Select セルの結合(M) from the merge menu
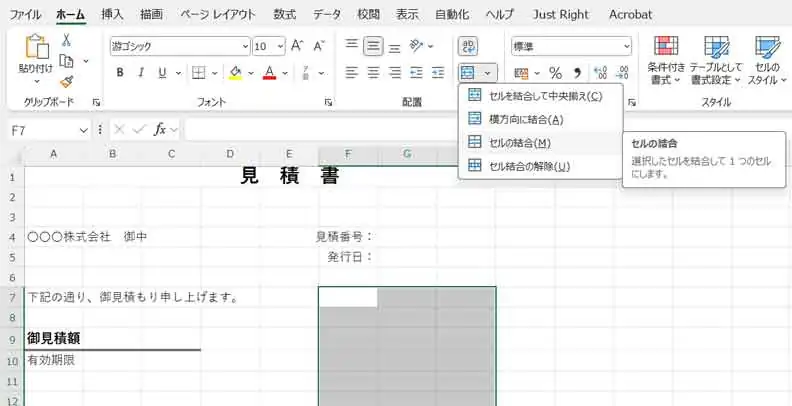Image resolution: width=792 pixels, height=406 pixels. point(519,143)
